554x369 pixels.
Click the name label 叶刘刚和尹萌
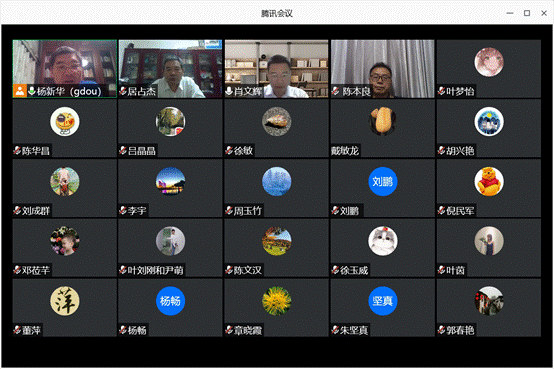156,270
